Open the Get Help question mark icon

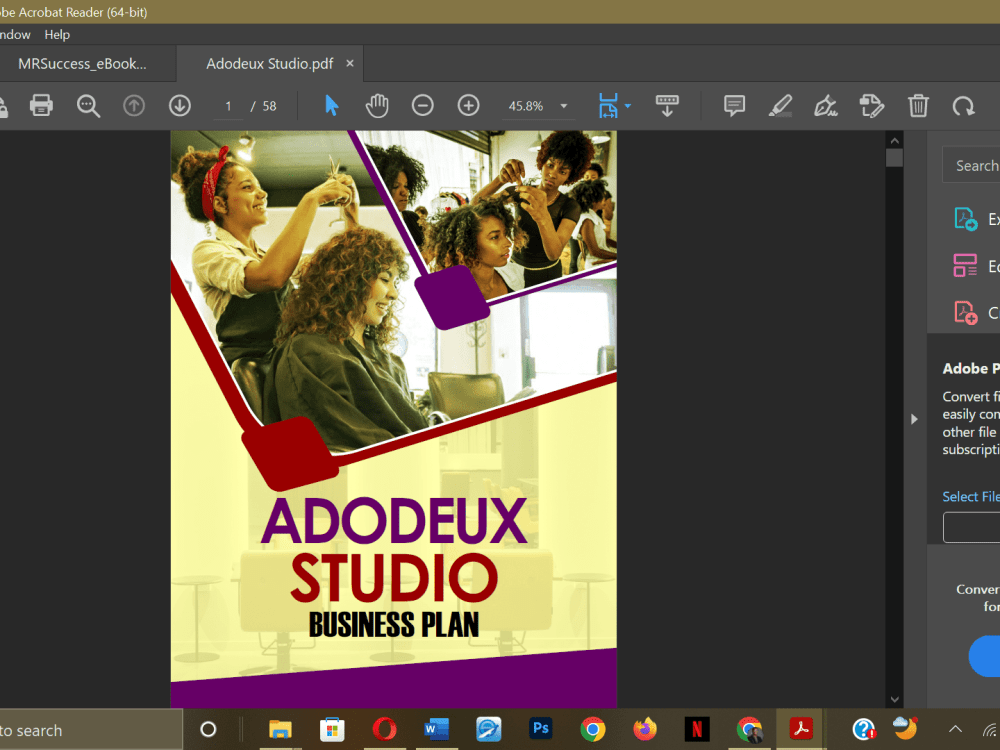click(x=864, y=729)
